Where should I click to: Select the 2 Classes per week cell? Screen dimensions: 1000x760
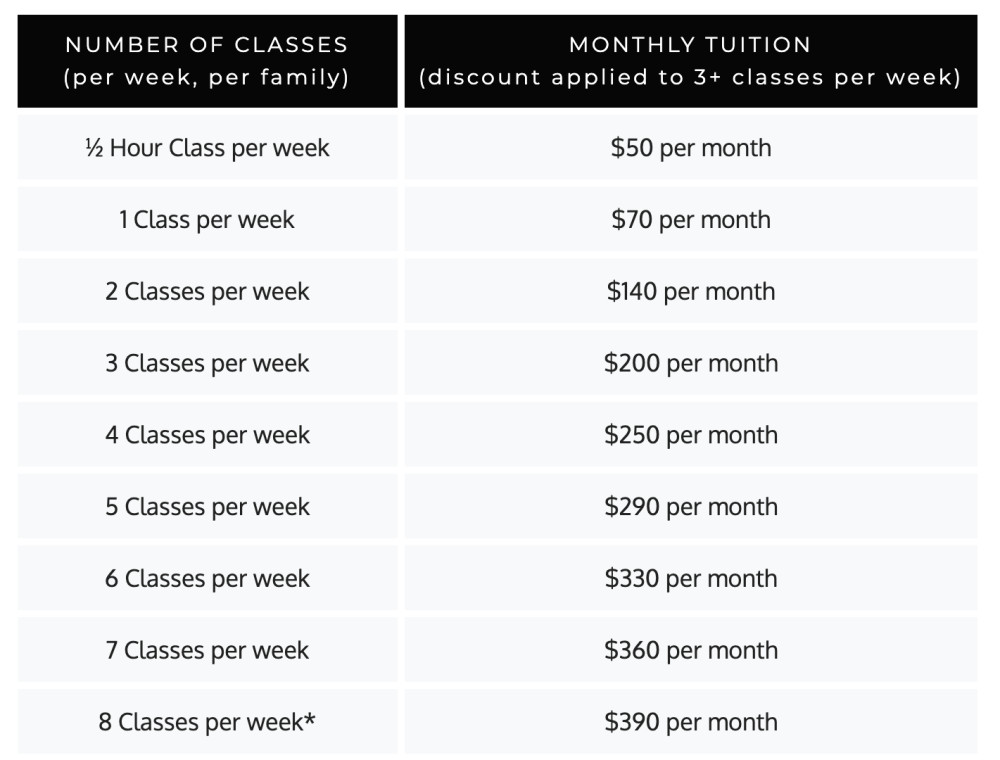point(207,291)
